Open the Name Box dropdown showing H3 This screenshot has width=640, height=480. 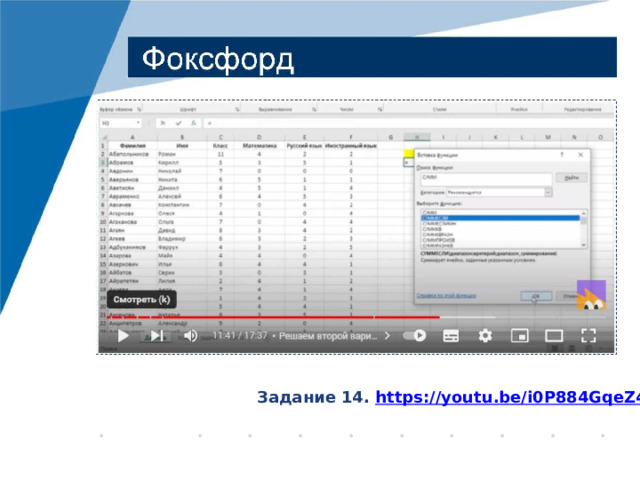click(138, 123)
